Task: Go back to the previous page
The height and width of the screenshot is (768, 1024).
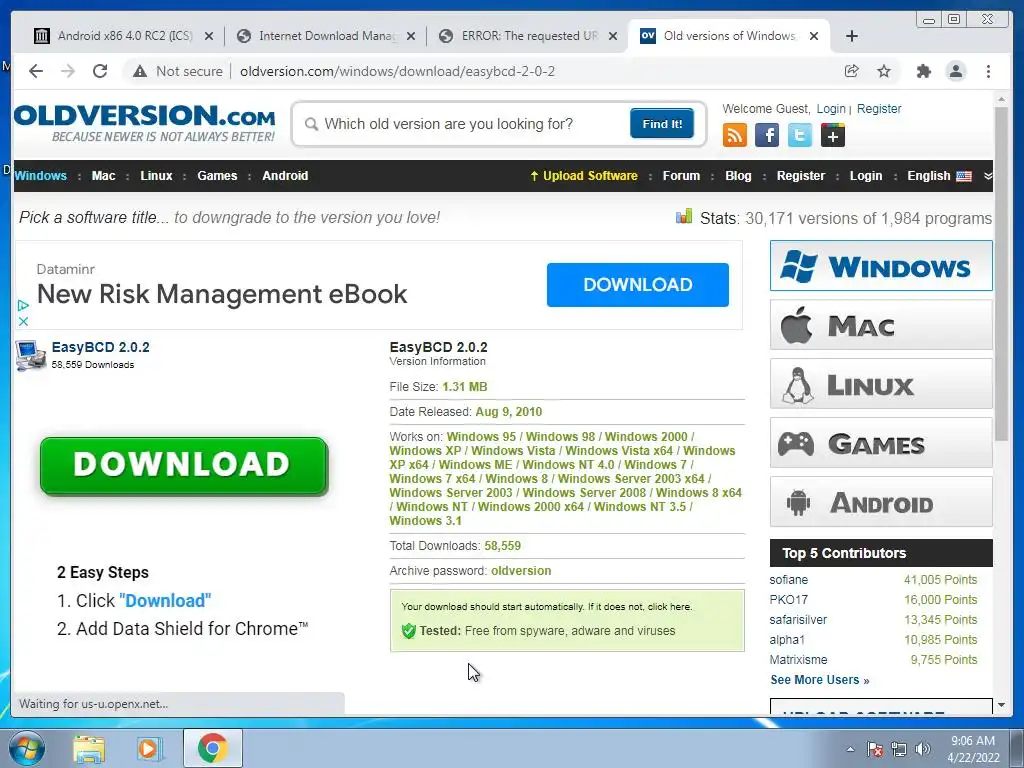Action: click(36, 71)
